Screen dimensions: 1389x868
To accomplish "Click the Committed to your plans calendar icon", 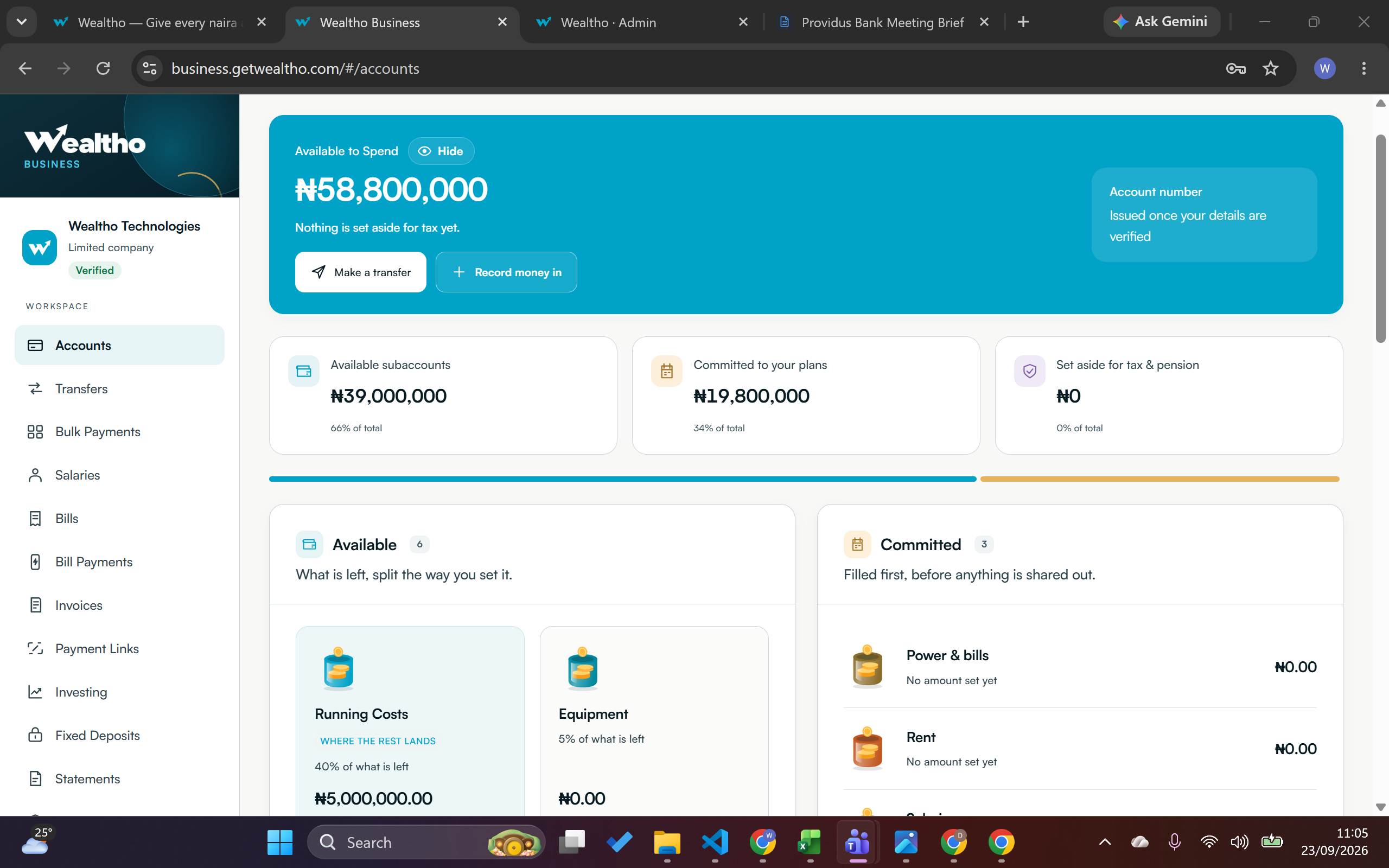I will (x=666, y=371).
